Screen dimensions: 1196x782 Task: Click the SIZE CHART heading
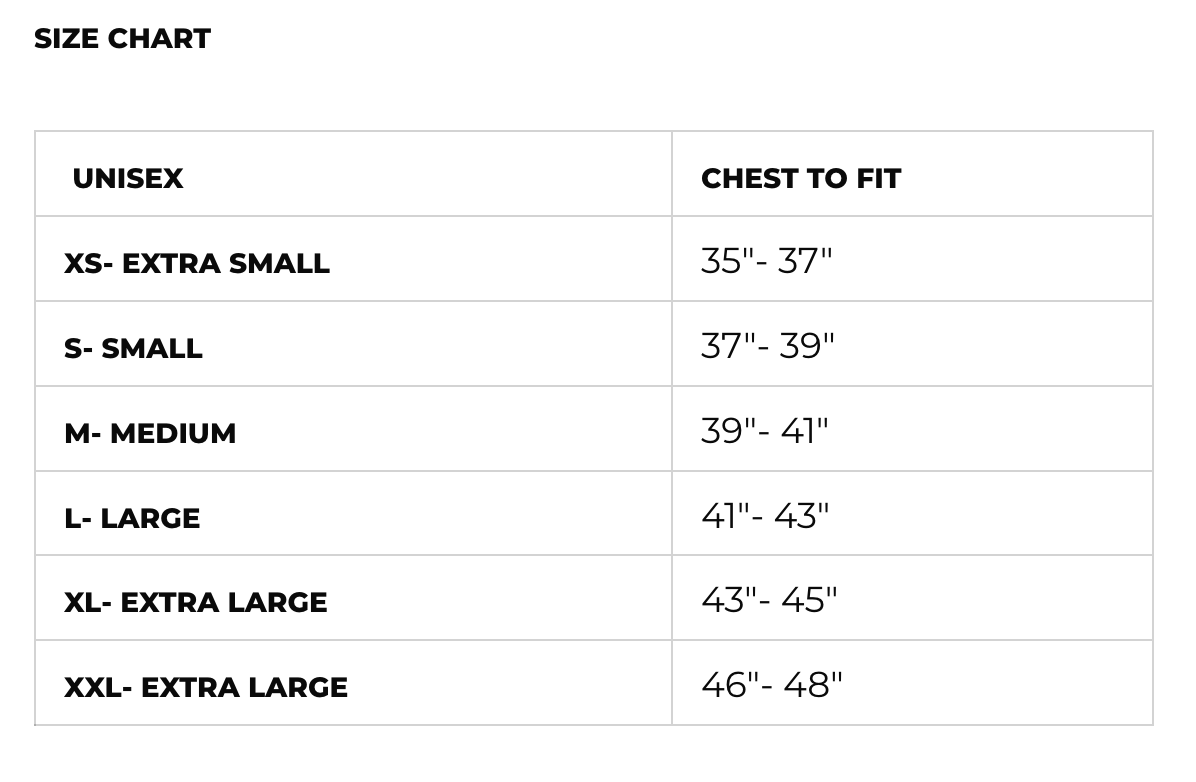(122, 39)
